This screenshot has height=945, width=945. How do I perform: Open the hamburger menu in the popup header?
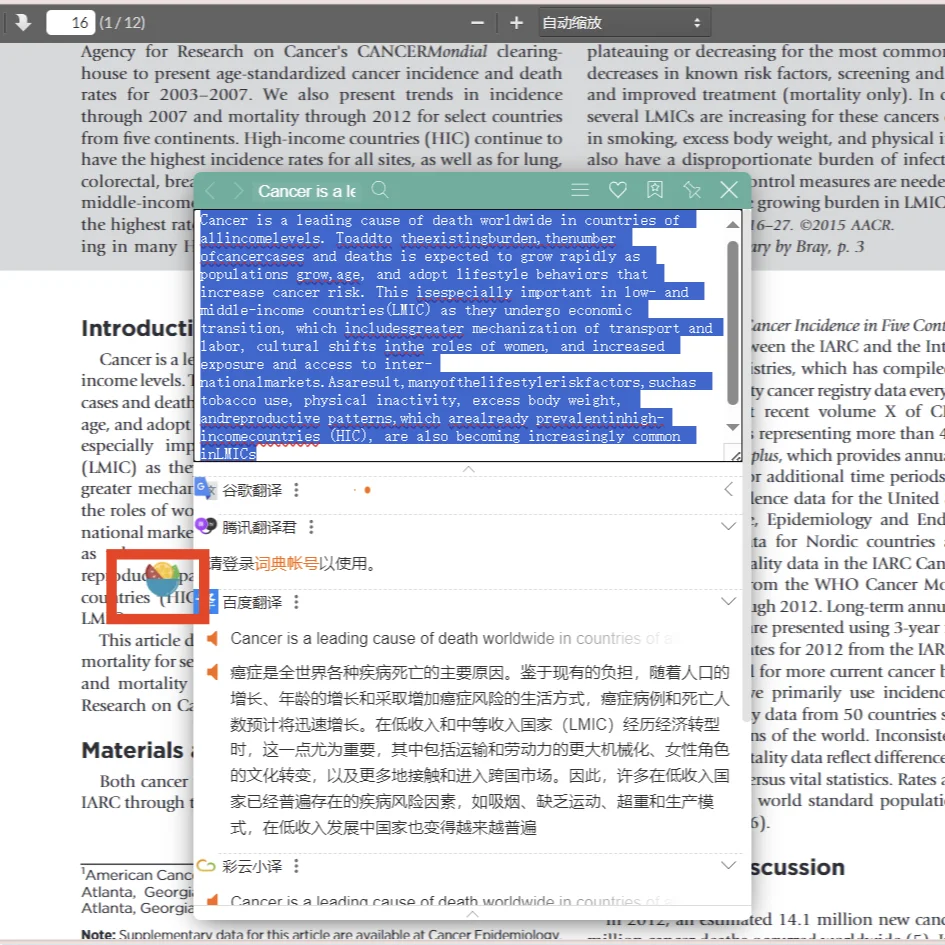[x=580, y=190]
